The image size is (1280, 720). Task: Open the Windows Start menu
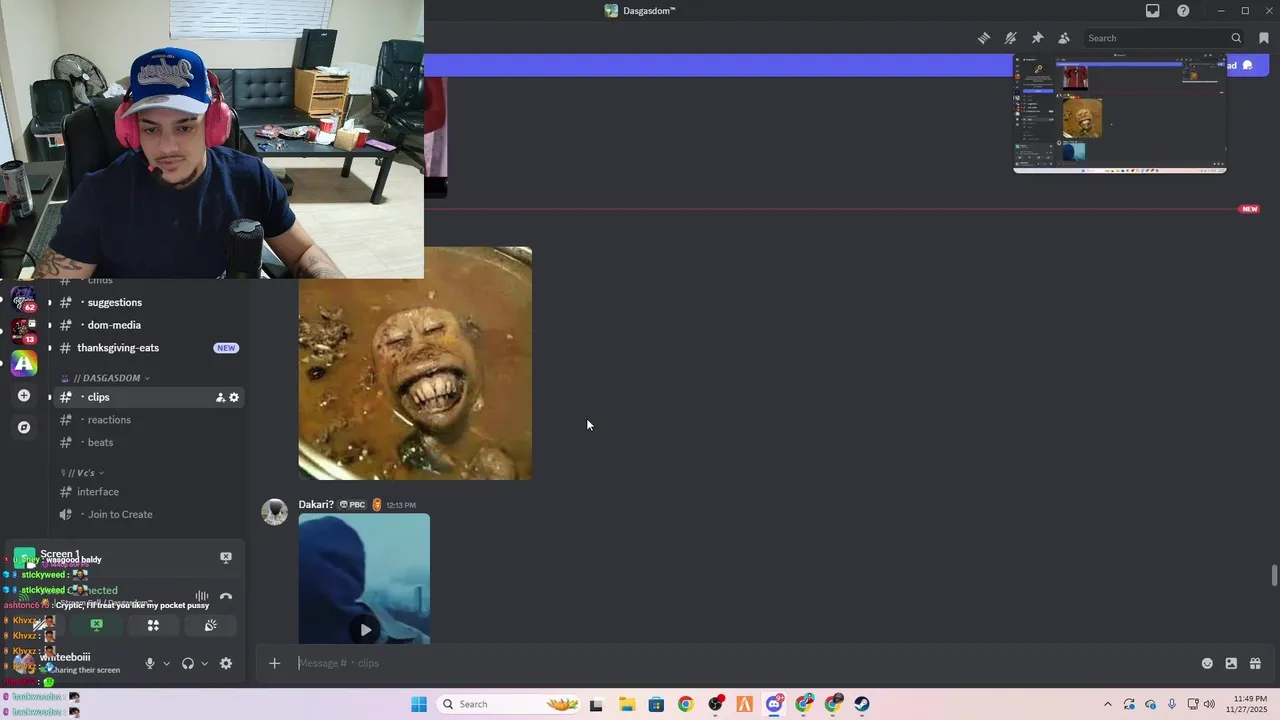[419, 704]
